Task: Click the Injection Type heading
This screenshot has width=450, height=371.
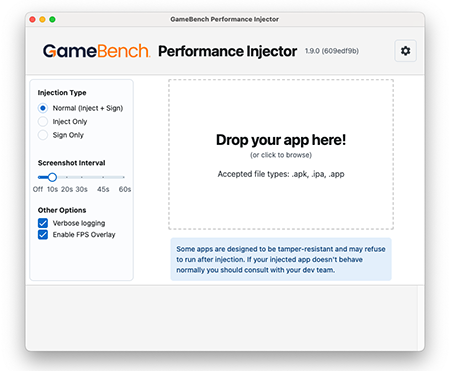Action: click(62, 93)
